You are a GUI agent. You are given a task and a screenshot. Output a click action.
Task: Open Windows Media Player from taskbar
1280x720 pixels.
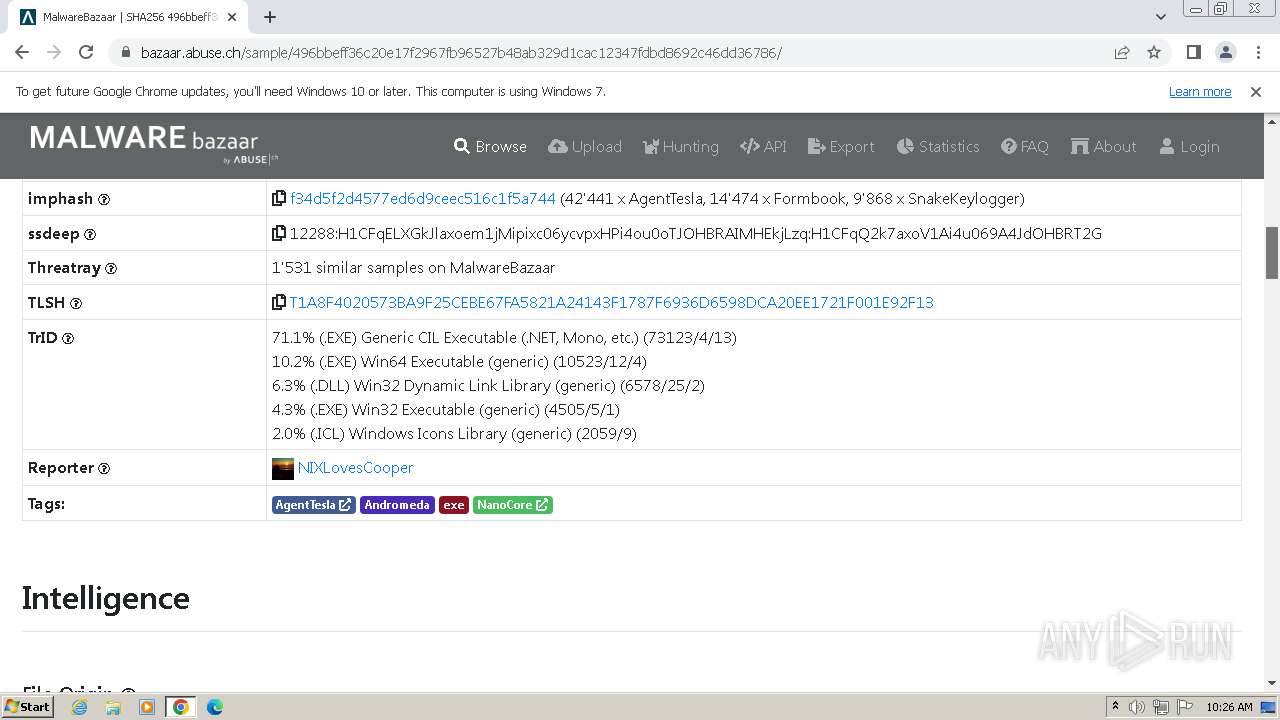click(x=147, y=707)
